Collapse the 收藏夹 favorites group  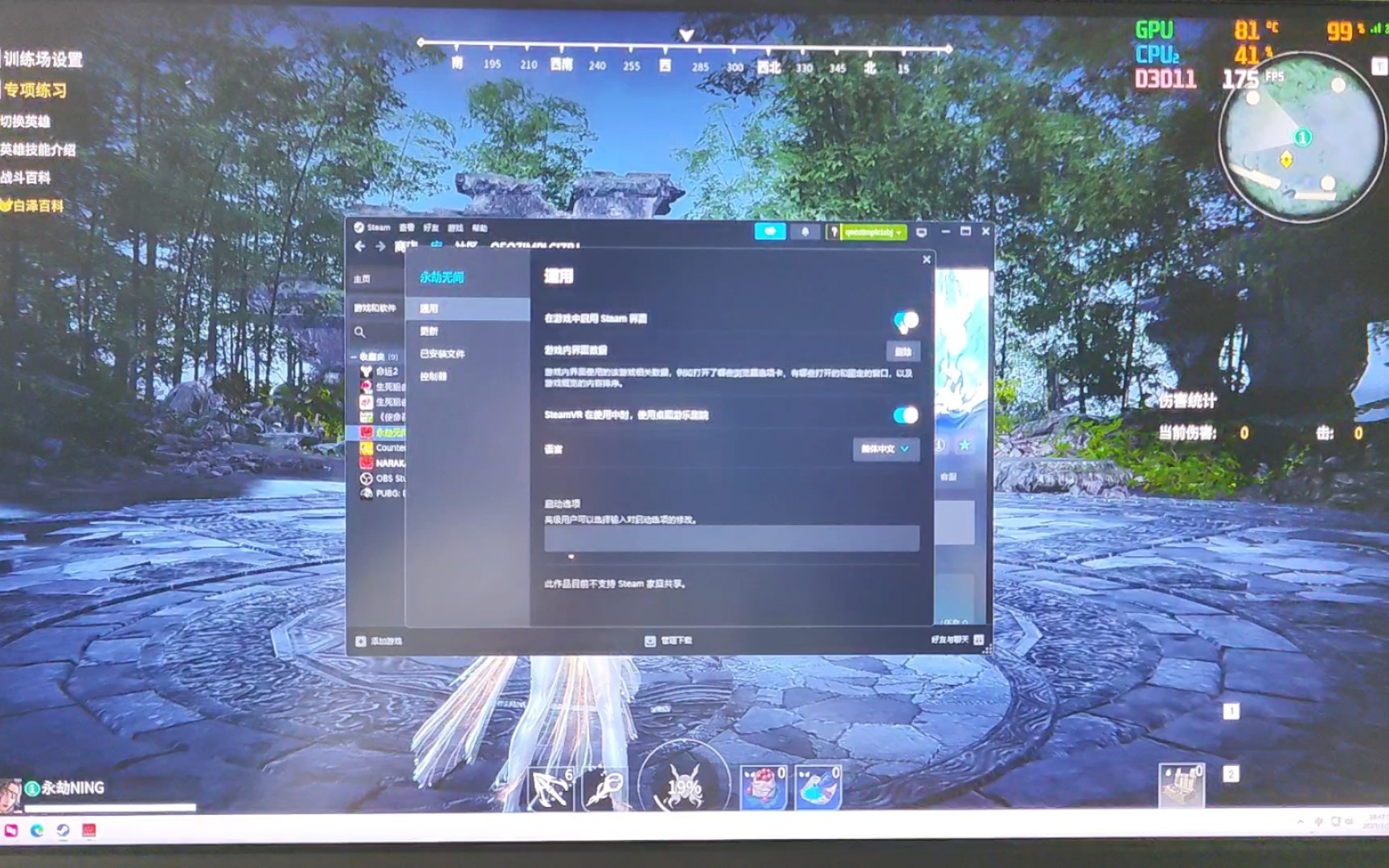coord(354,356)
